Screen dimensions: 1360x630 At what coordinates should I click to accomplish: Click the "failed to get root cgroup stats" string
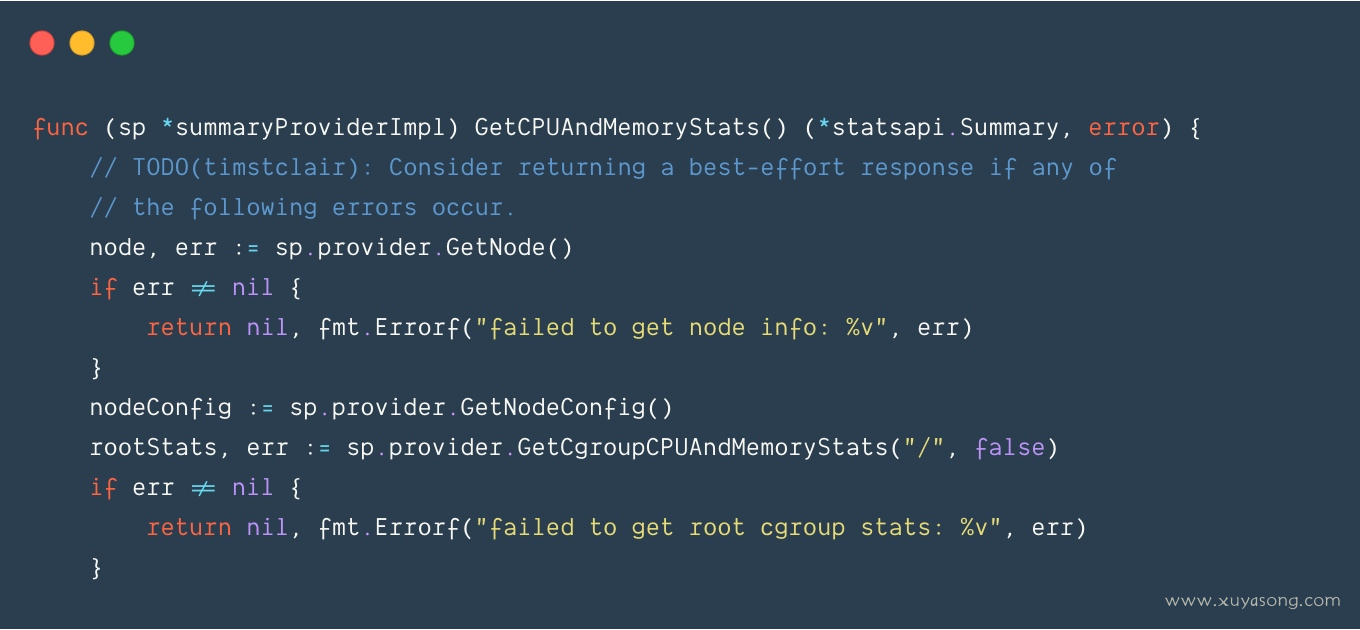[x=738, y=528]
